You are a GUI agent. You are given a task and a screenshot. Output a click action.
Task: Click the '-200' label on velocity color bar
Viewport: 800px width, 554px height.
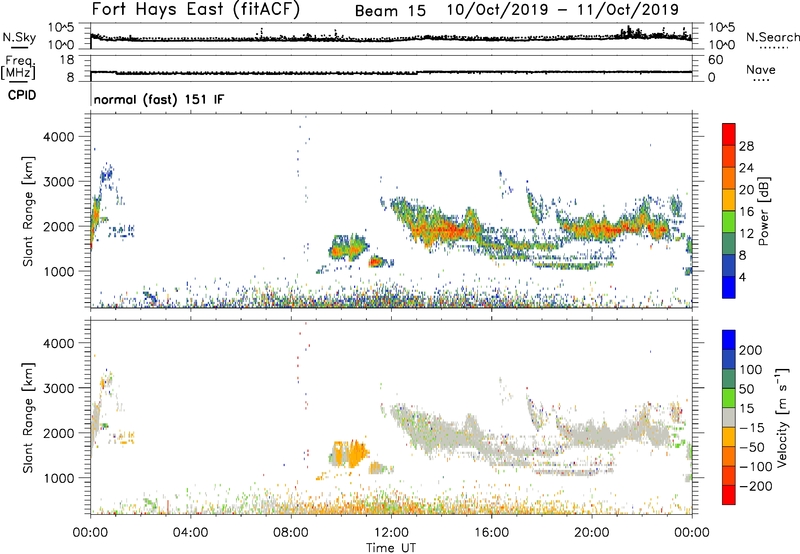point(754,486)
